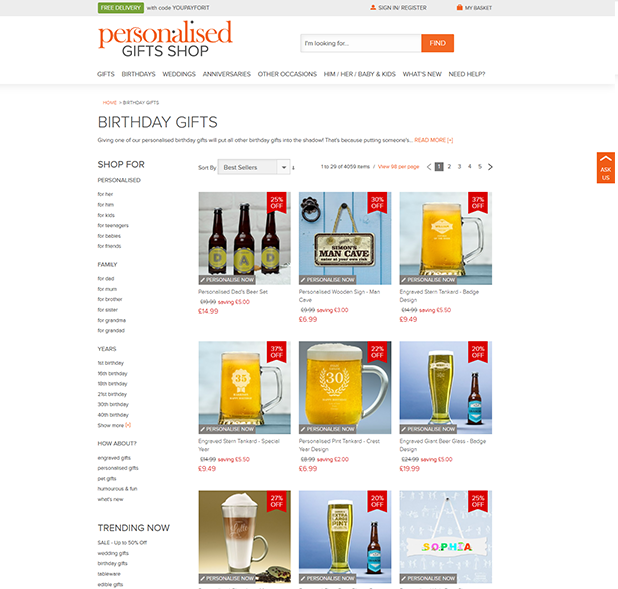Click the Personalised Gifts Shop logo

[165, 39]
